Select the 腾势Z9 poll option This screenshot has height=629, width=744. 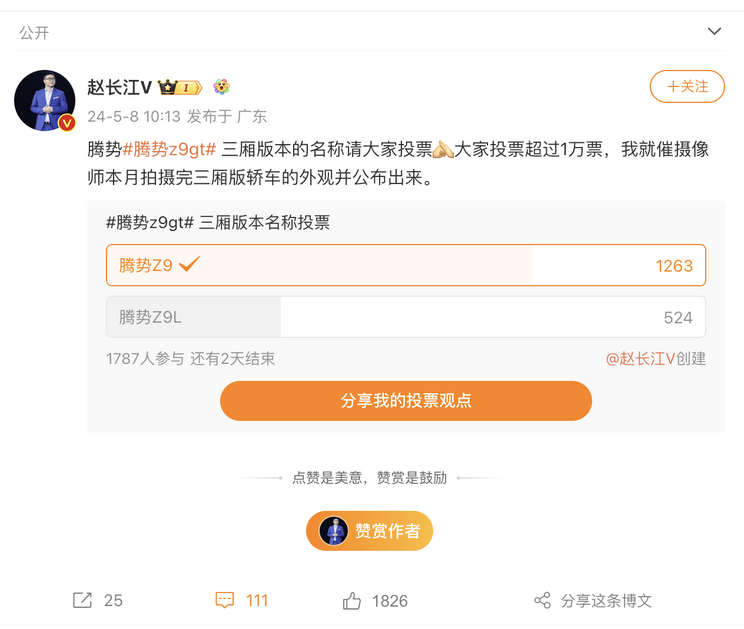pos(405,266)
